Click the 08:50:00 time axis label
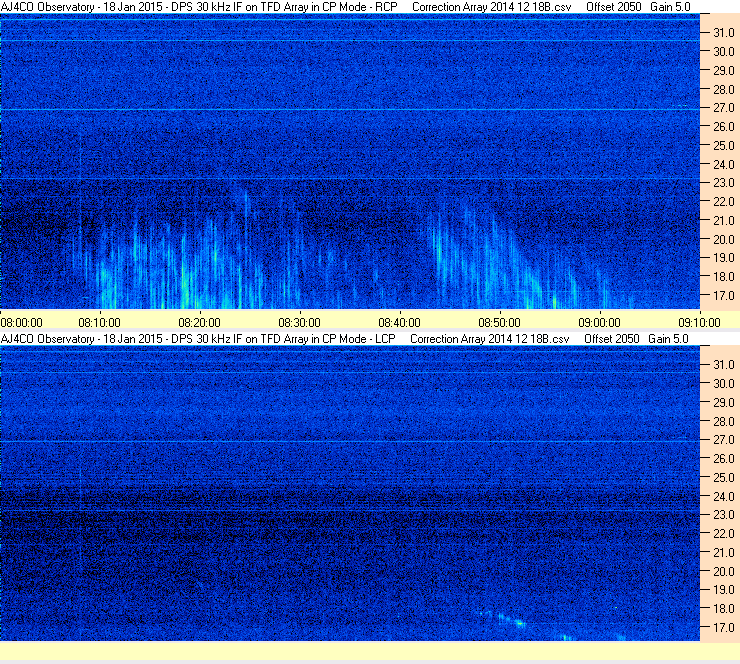The width and height of the screenshot is (740, 664). [499, 323]
